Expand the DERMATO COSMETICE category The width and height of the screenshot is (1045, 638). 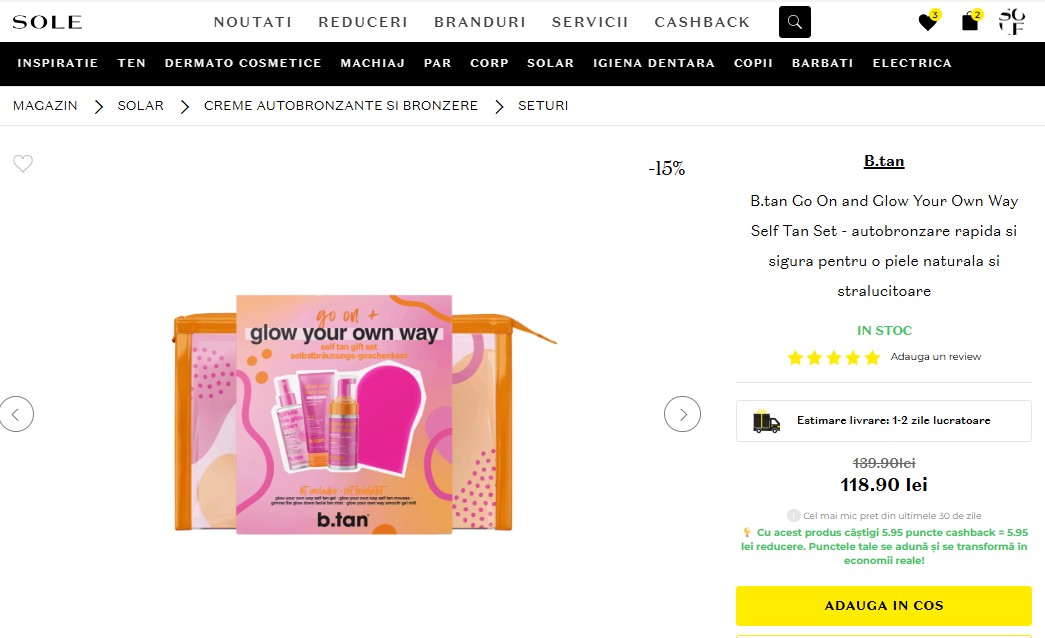tap(243, 63)
